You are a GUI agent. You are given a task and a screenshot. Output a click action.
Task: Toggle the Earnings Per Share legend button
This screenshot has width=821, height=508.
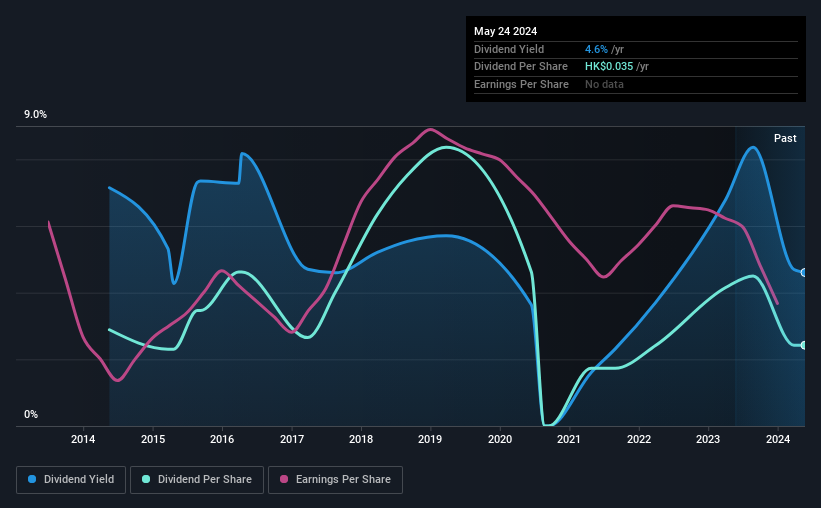pyautogui.click(x=335, y=480)
